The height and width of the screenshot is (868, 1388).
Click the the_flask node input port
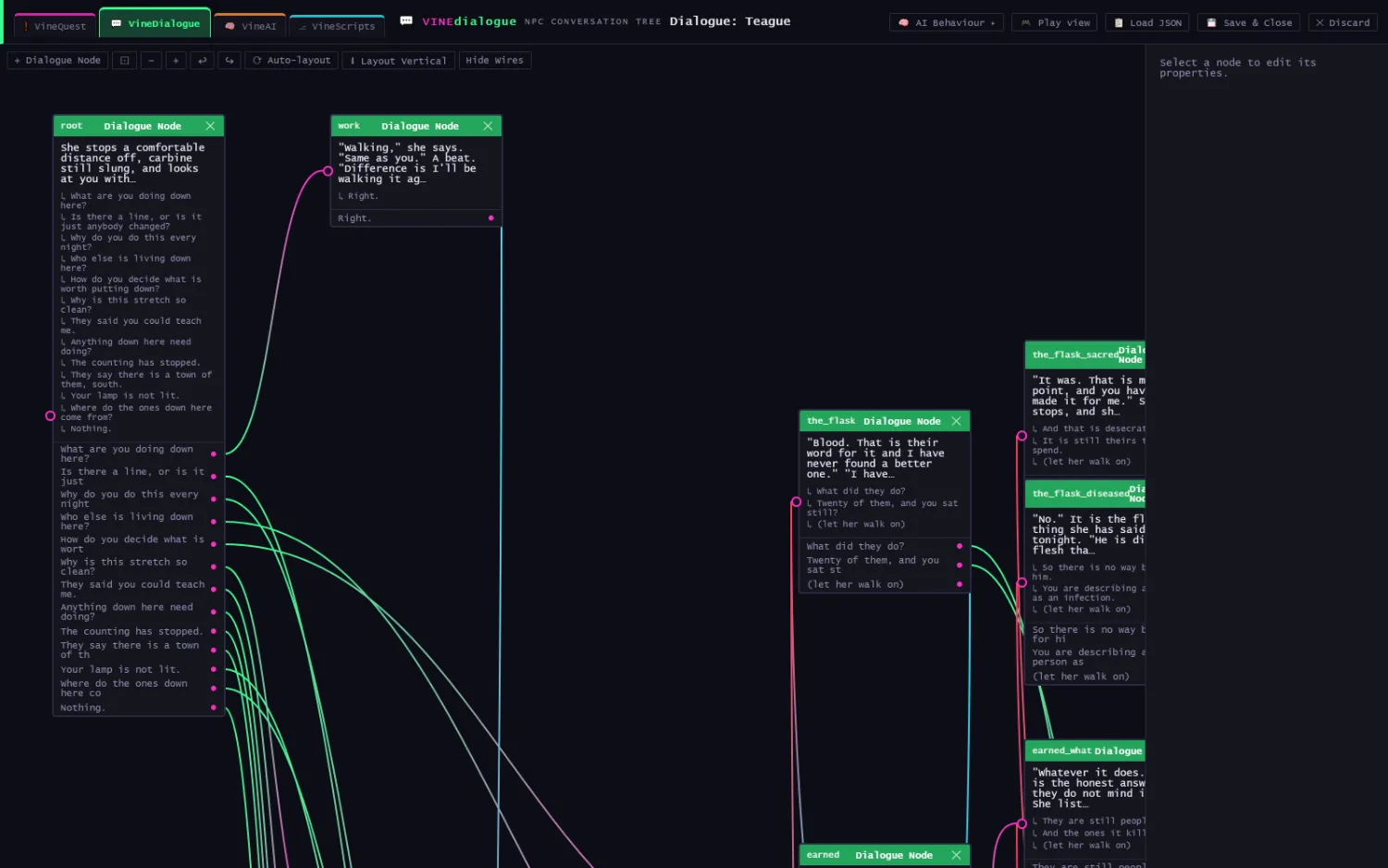(796, 502)
